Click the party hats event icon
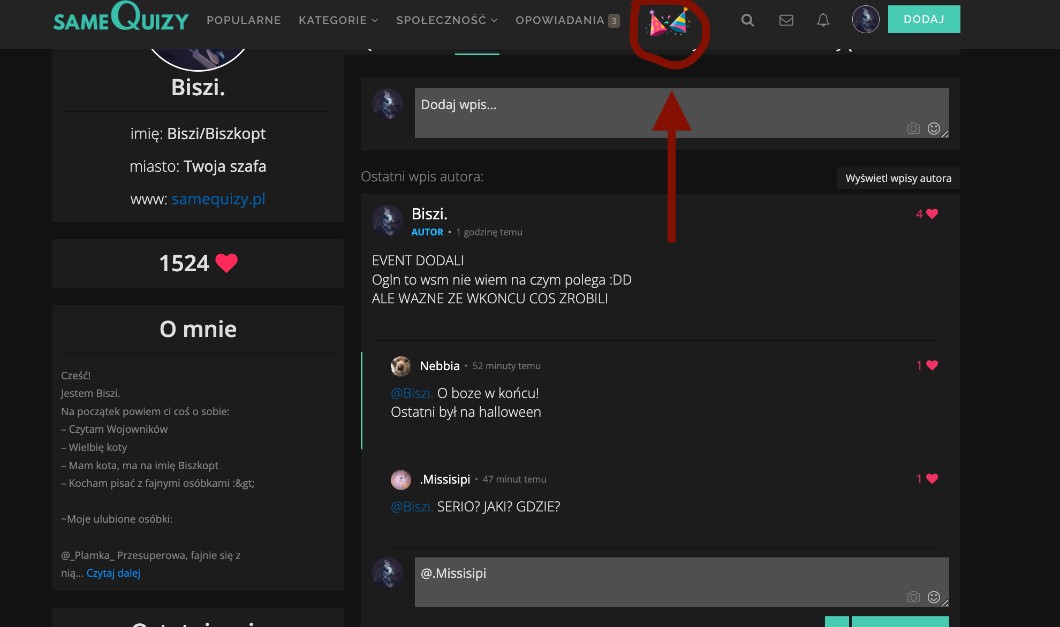The image size is (1060, 627). click(x=668, y=22)
